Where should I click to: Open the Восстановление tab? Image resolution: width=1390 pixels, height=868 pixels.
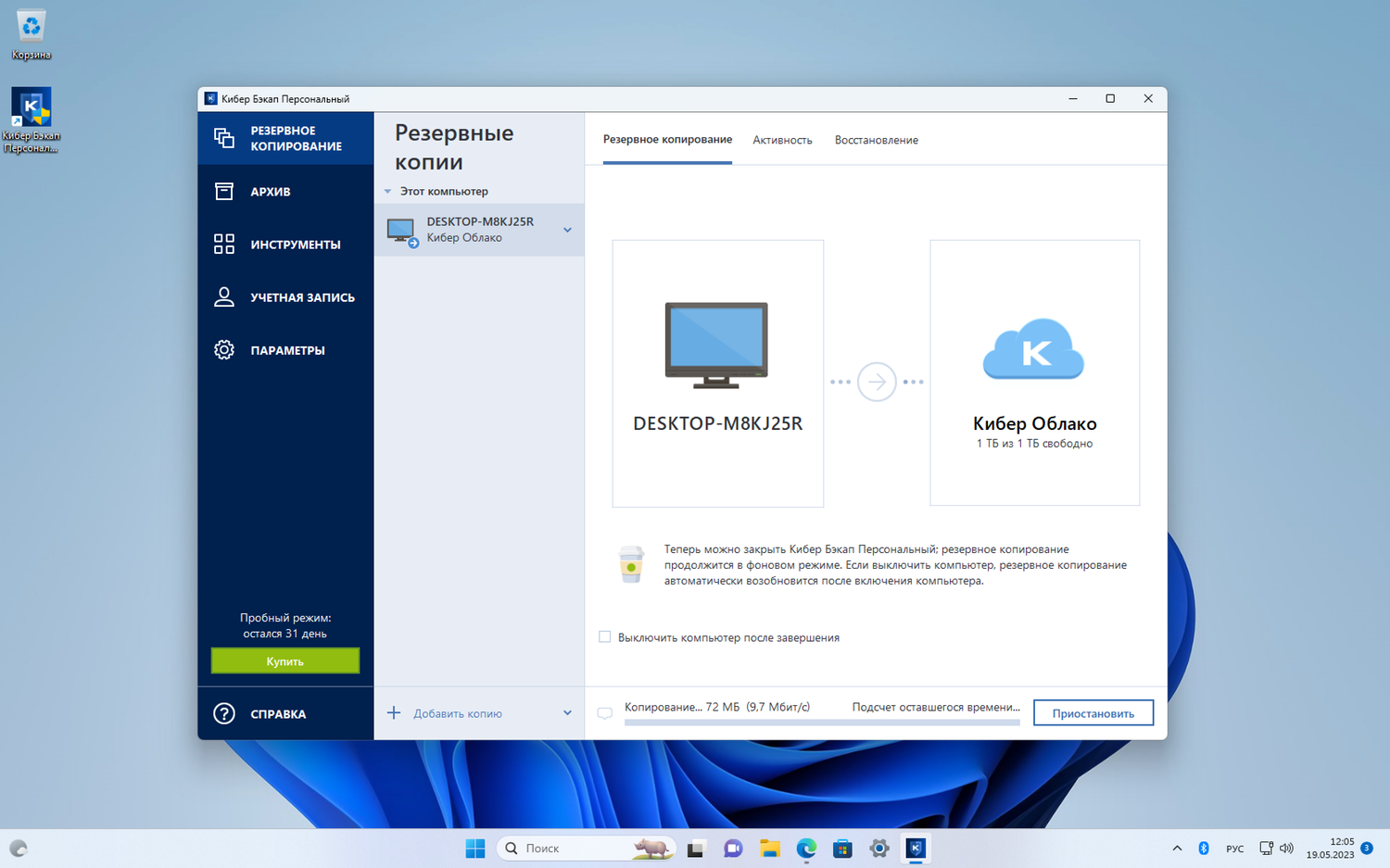tap(877, 140)
